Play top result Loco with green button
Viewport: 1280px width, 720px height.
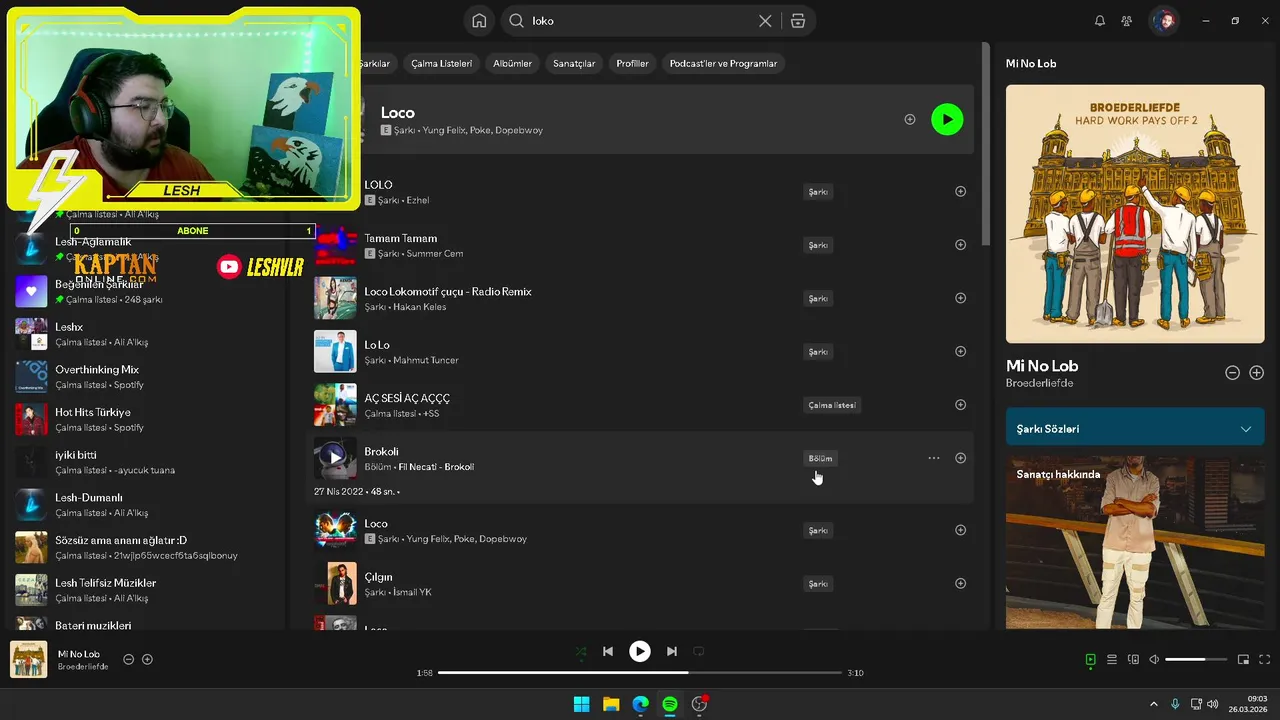[x=947, y=119]
